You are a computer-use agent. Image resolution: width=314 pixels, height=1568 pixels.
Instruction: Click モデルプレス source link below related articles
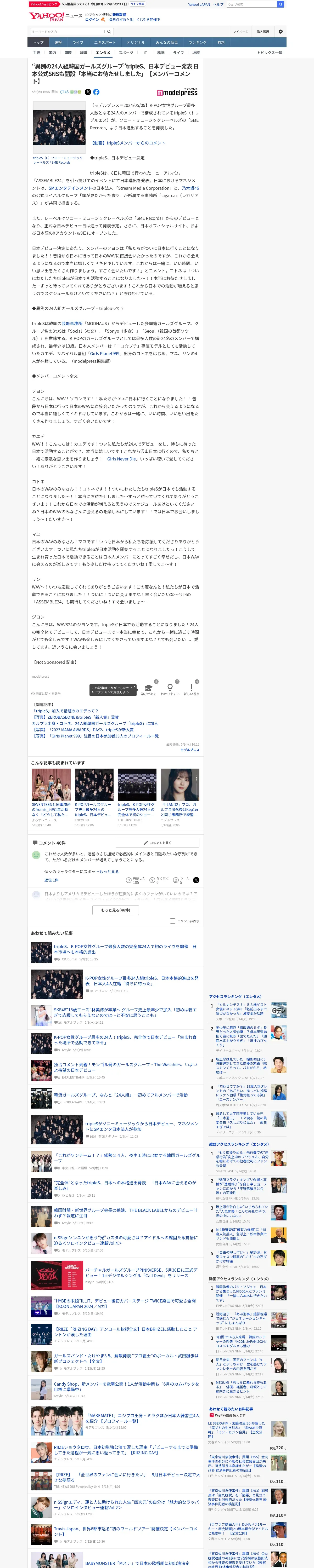click(x=190, y=750)
